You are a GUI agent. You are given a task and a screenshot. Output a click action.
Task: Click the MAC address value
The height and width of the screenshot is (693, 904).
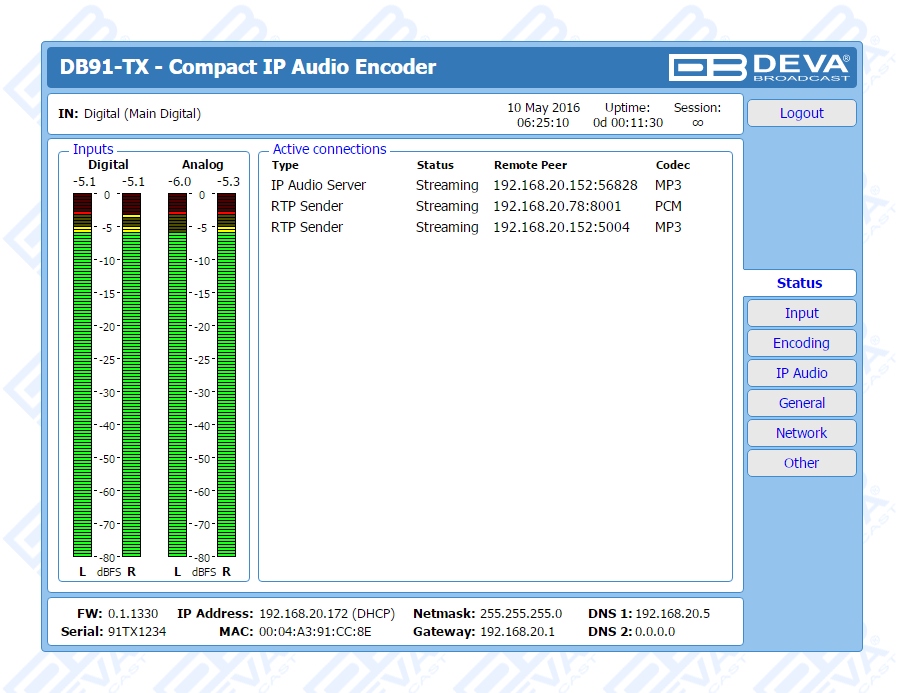tap(315, 631)
